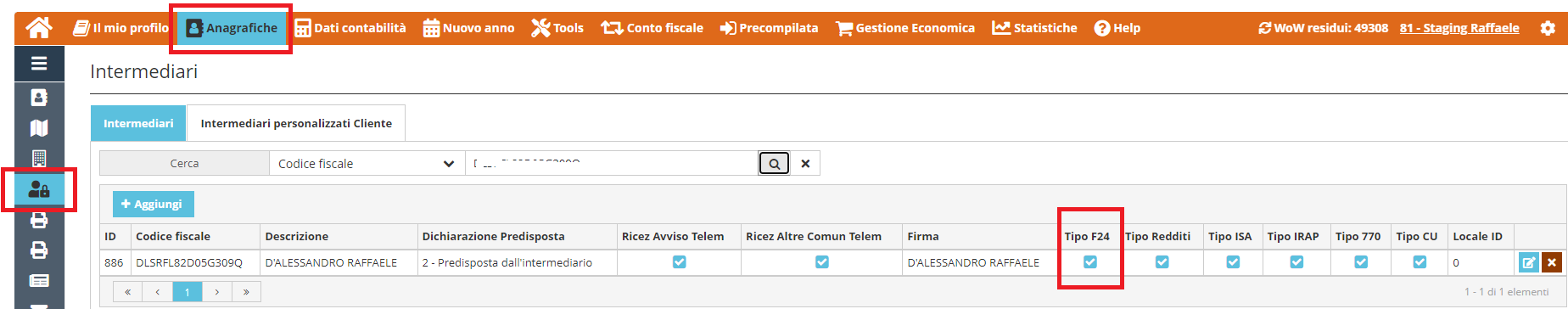Edit intermediary row 886
1568x309 pixels.
1528,262
